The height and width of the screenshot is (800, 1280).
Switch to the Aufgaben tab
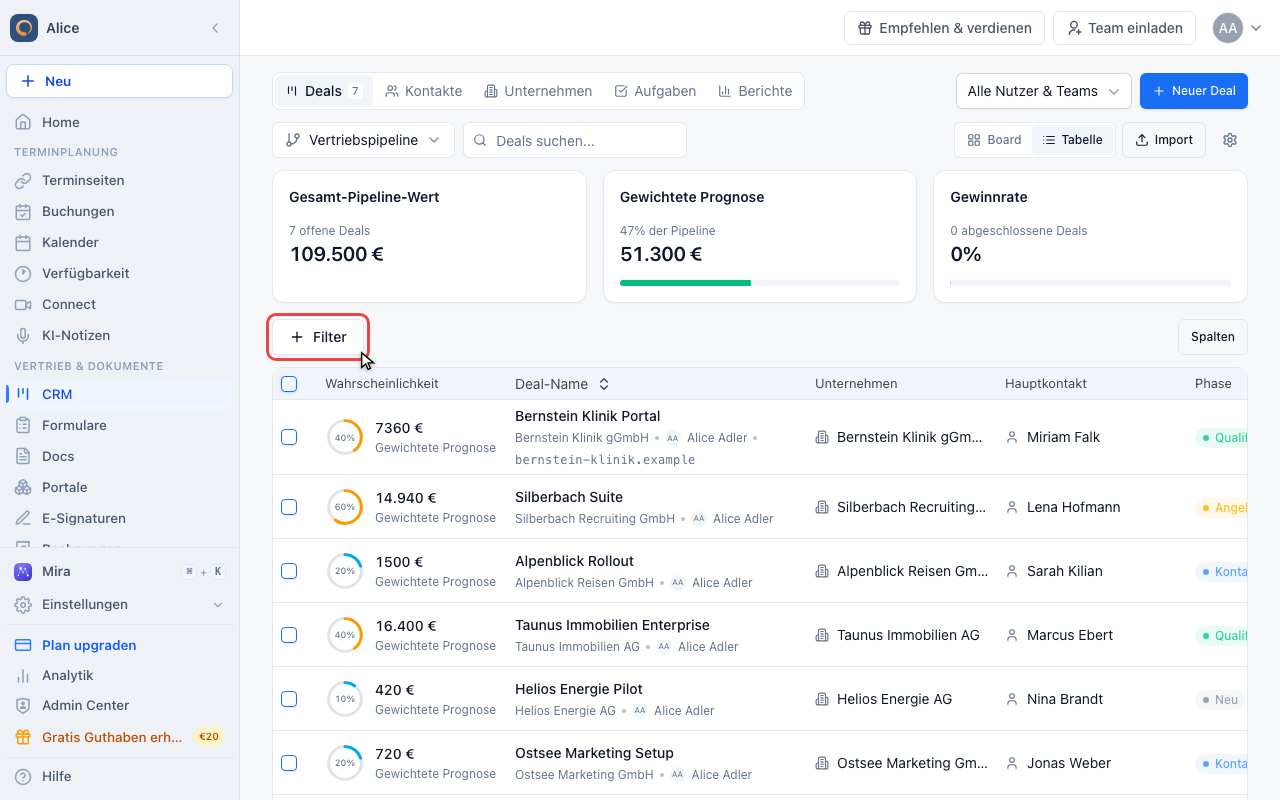655,91
